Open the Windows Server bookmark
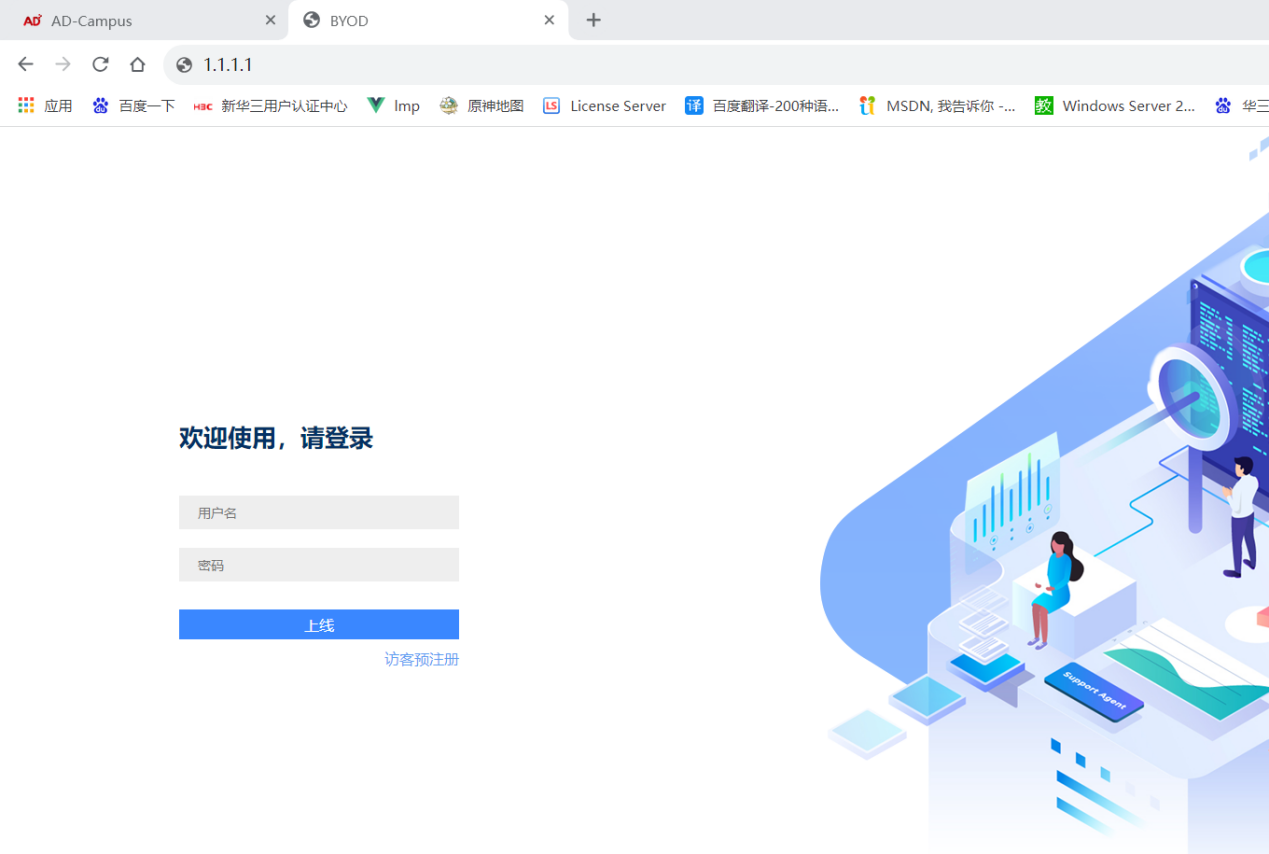1269x854 pixels. point(1115,106)
